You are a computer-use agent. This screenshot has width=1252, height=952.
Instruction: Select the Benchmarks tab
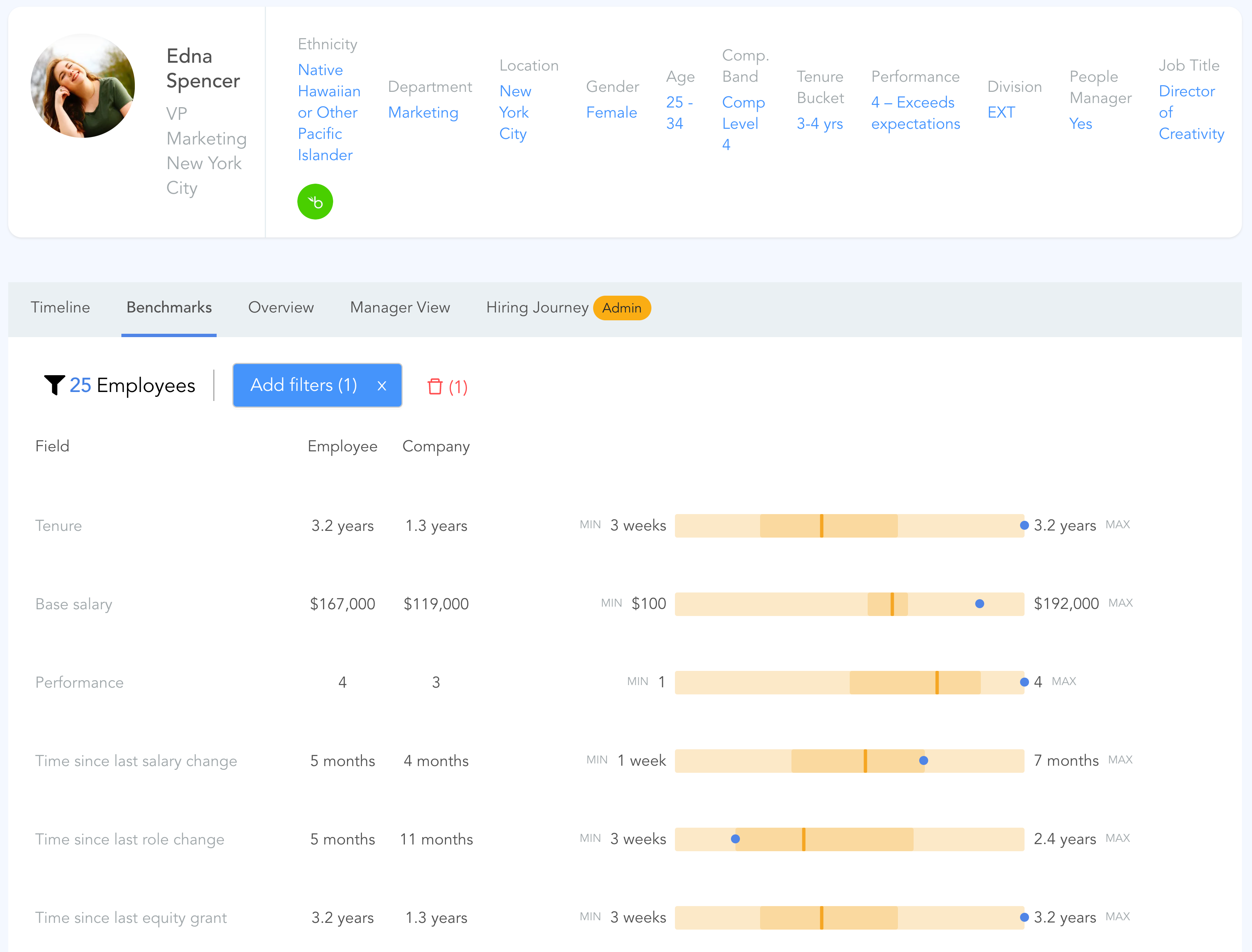click(169, 307)
